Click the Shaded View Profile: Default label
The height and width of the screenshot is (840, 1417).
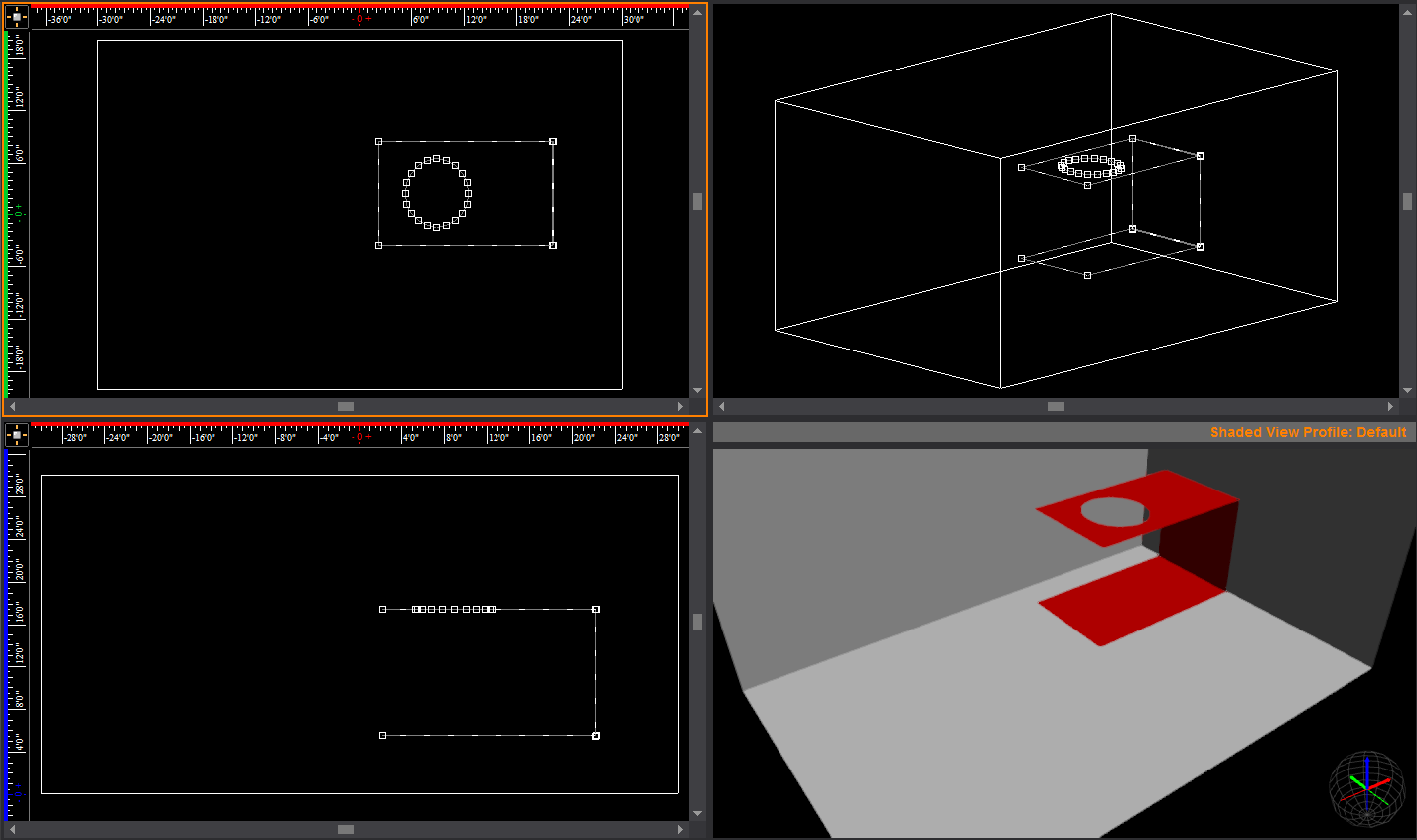(1310, 432)
